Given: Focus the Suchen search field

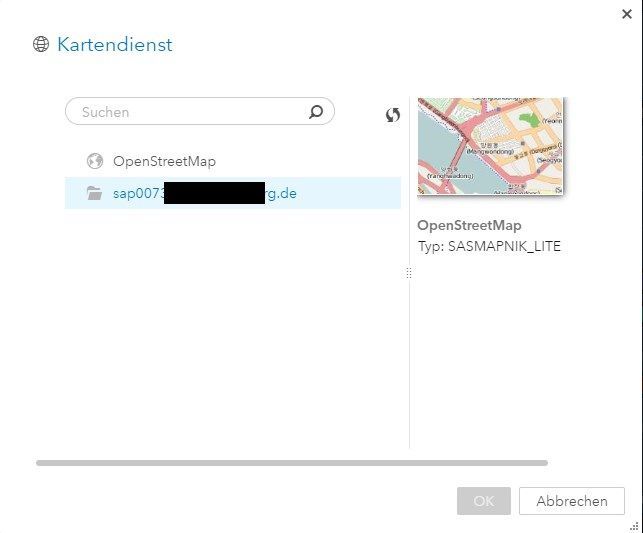Looking at the screenshot, I should (x=200, y=111).
